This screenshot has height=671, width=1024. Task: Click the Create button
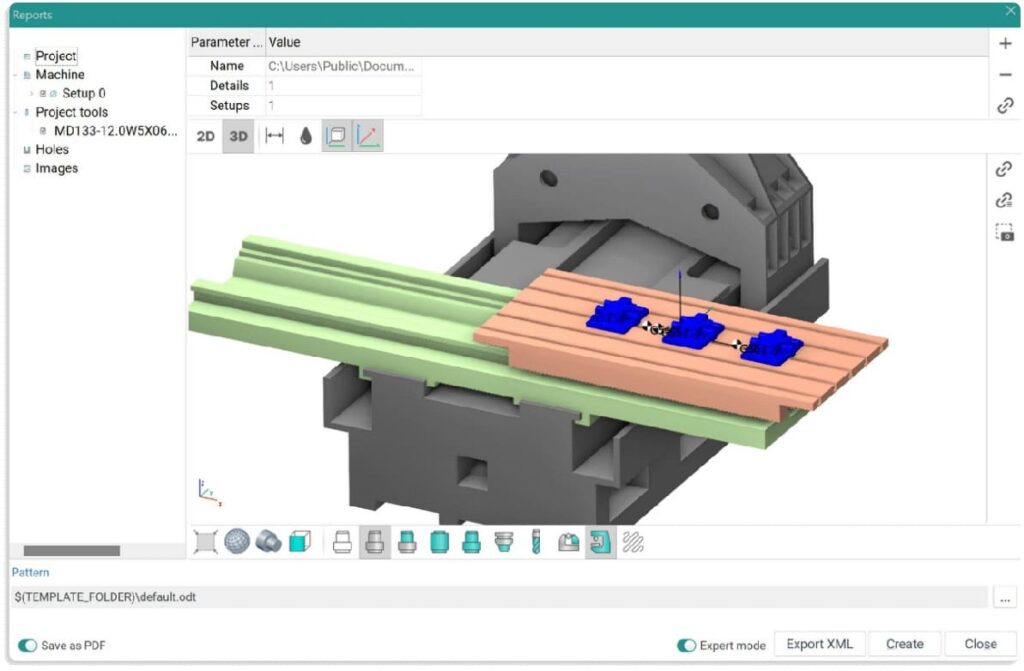click(x=903, y=643)
